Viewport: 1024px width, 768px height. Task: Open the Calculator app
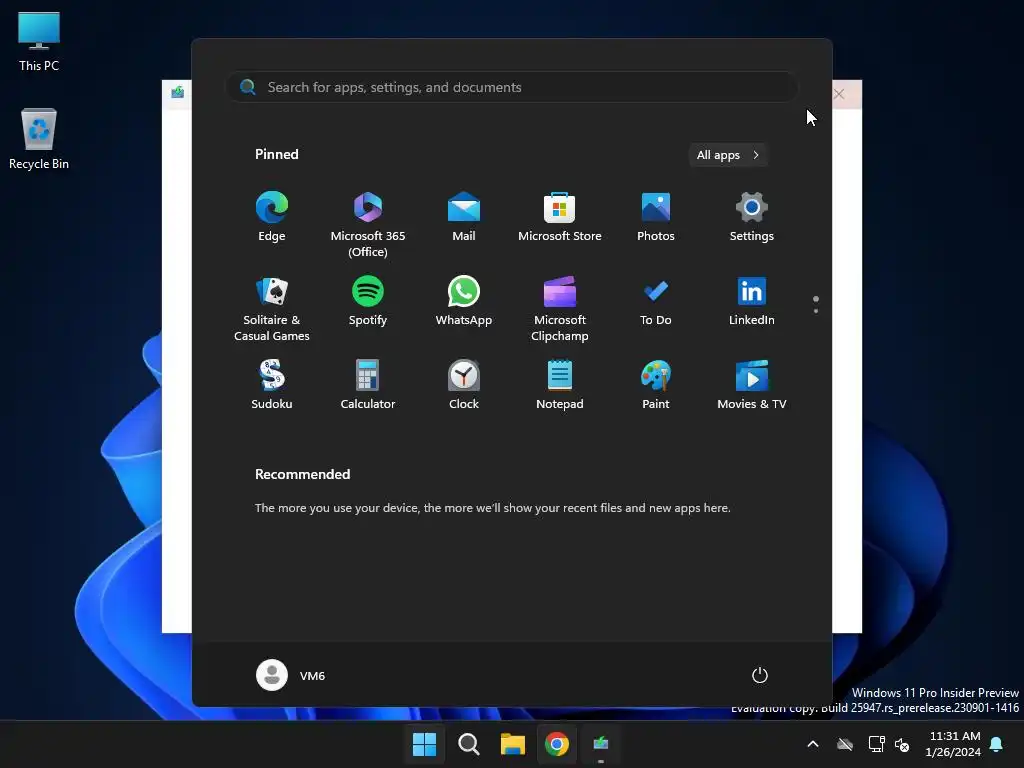coord(368,385)
